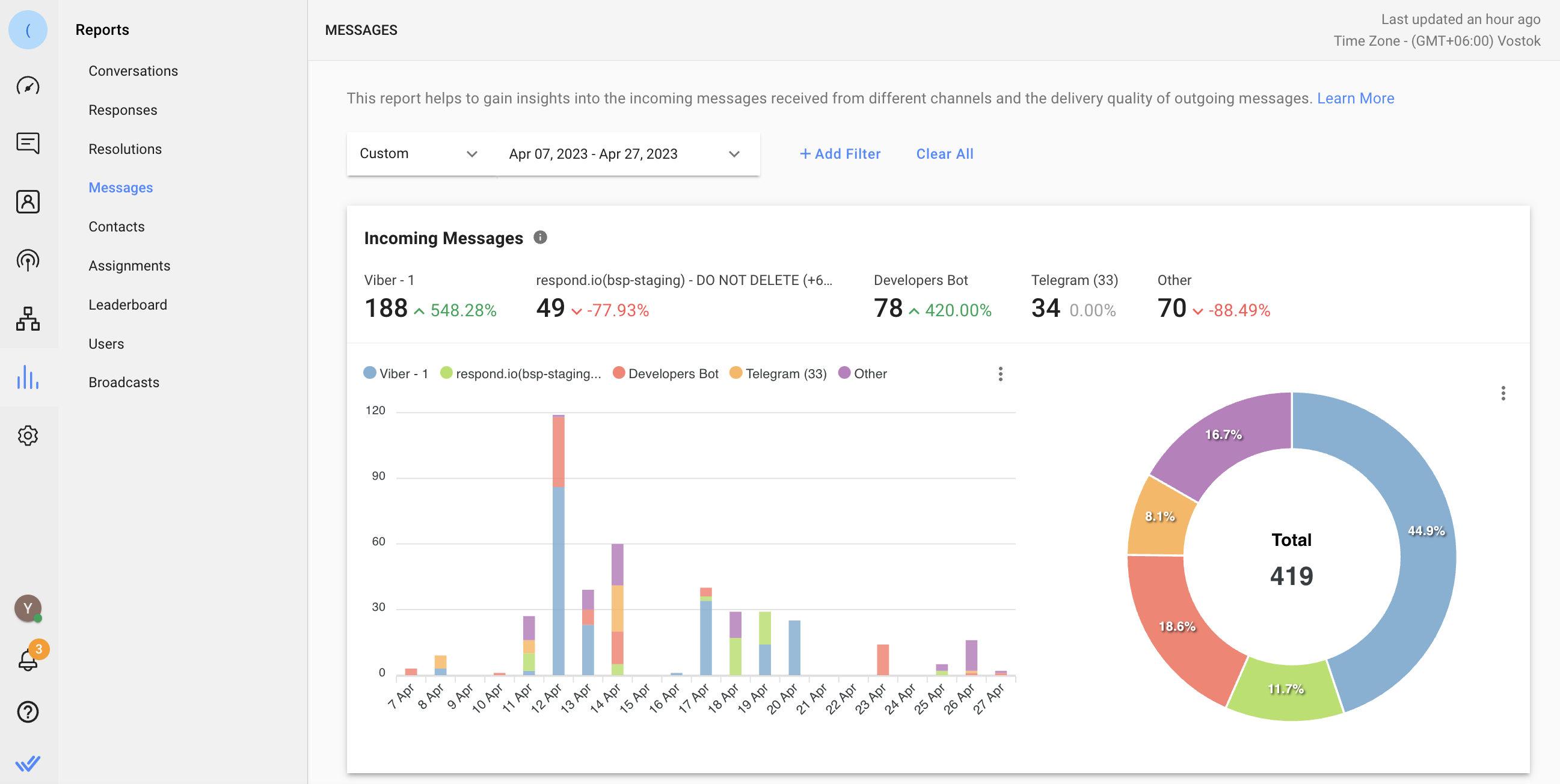Viewport: 1560px width, 784px height.
Task: Open the Broadcast antenna icon
Action: point(28,260)
